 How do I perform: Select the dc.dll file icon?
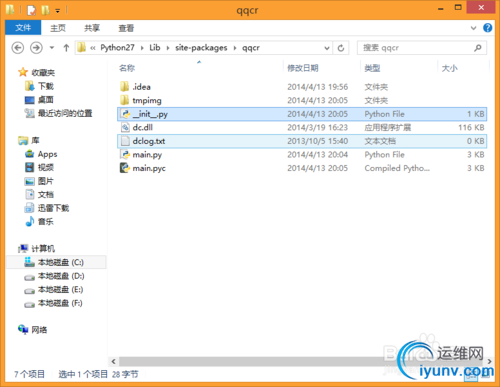tap(125, 127)
